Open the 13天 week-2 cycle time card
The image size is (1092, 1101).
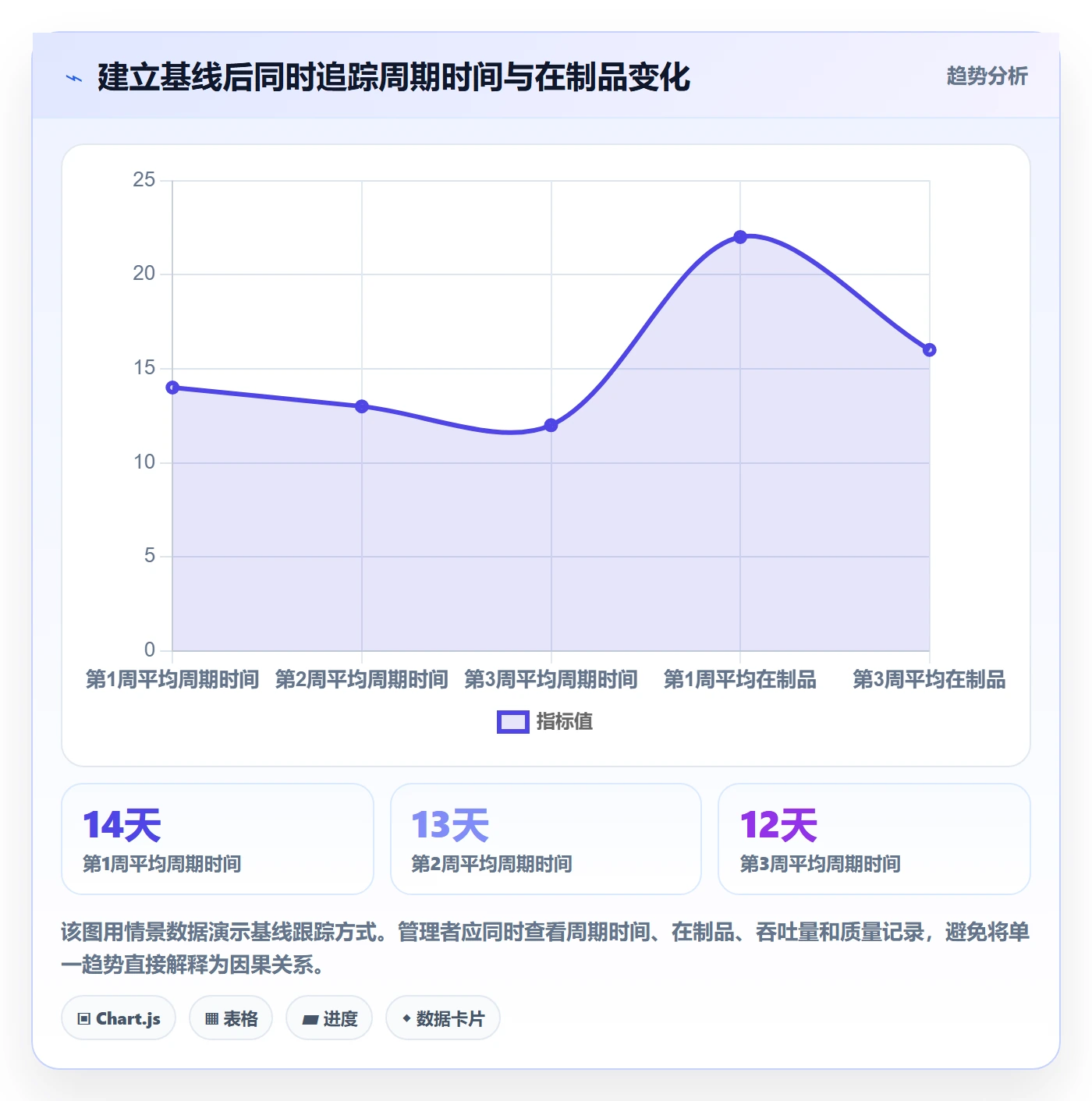[x=546, y=839]
